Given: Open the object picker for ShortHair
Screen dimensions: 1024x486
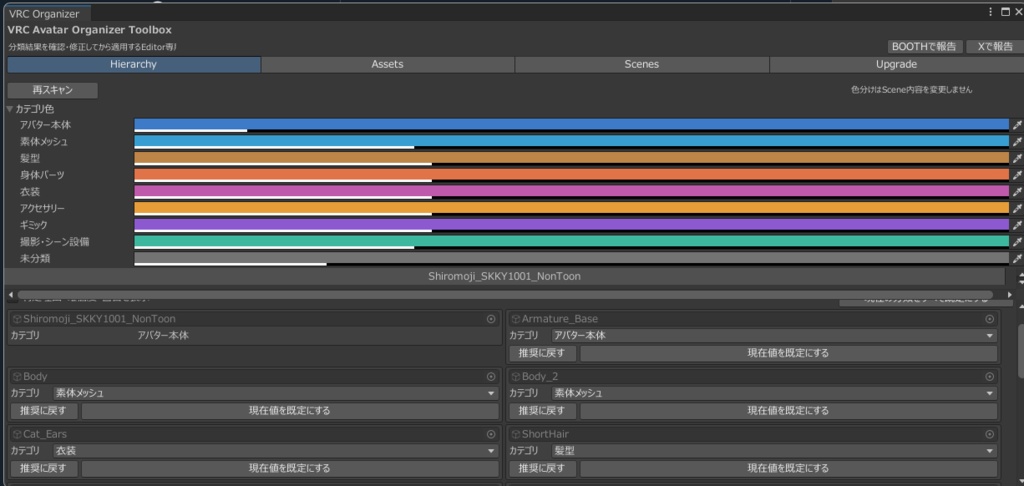Looking at the screenshot, I should [989, 434].
